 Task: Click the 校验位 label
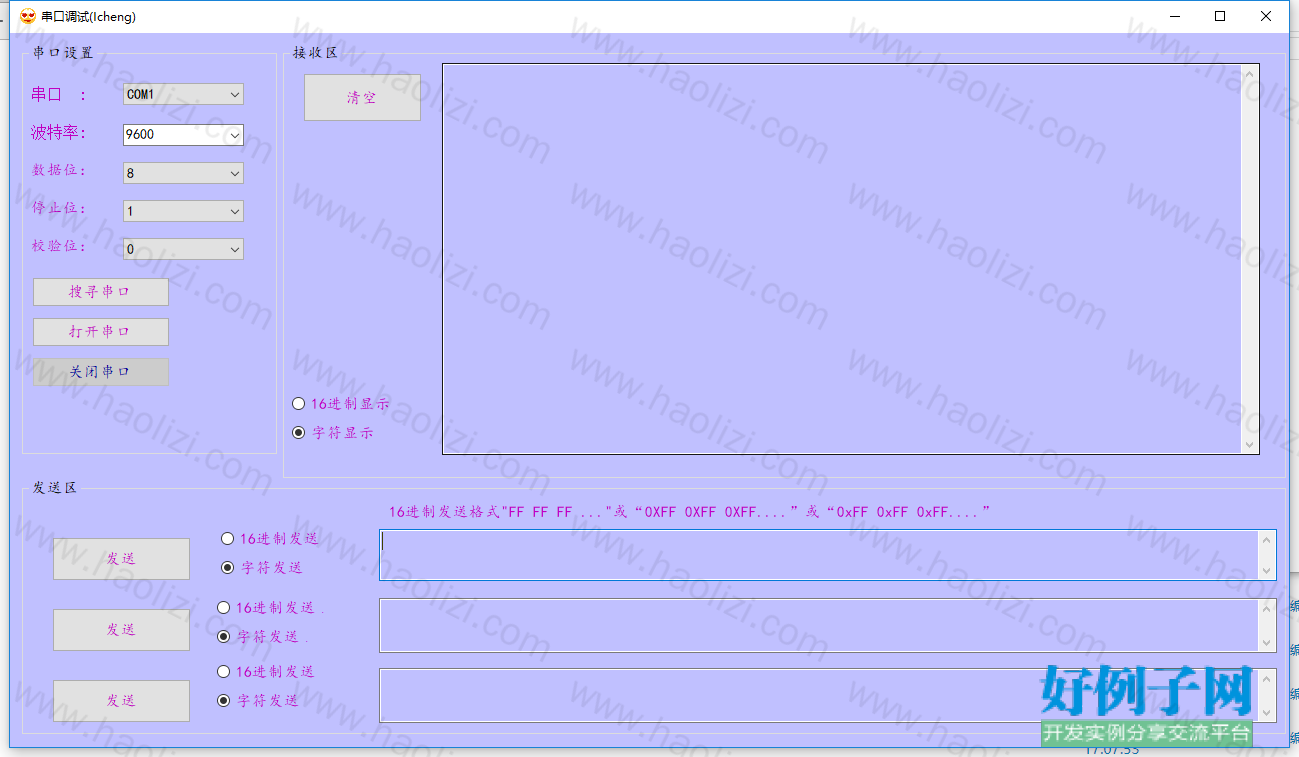click(59, 246)
